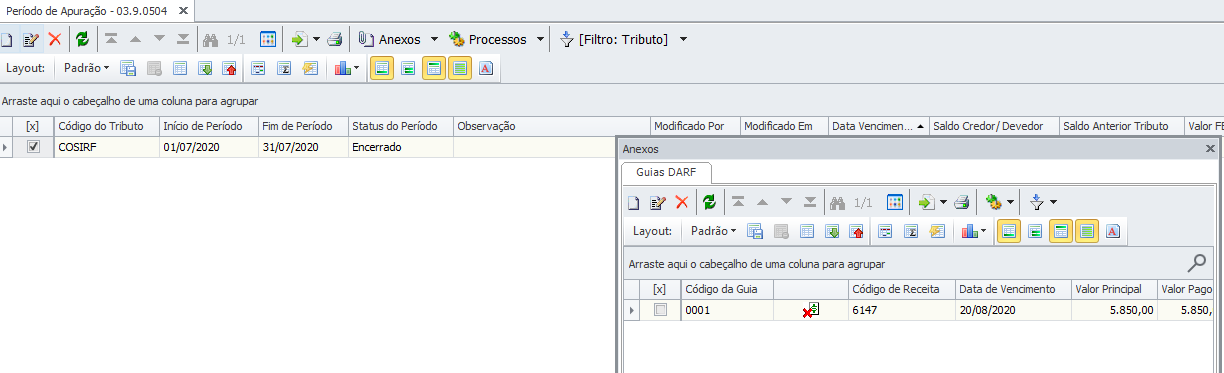Expand the Filtro: Tributo dropdown arrow
1224x373 pixels.
[683, 40]
